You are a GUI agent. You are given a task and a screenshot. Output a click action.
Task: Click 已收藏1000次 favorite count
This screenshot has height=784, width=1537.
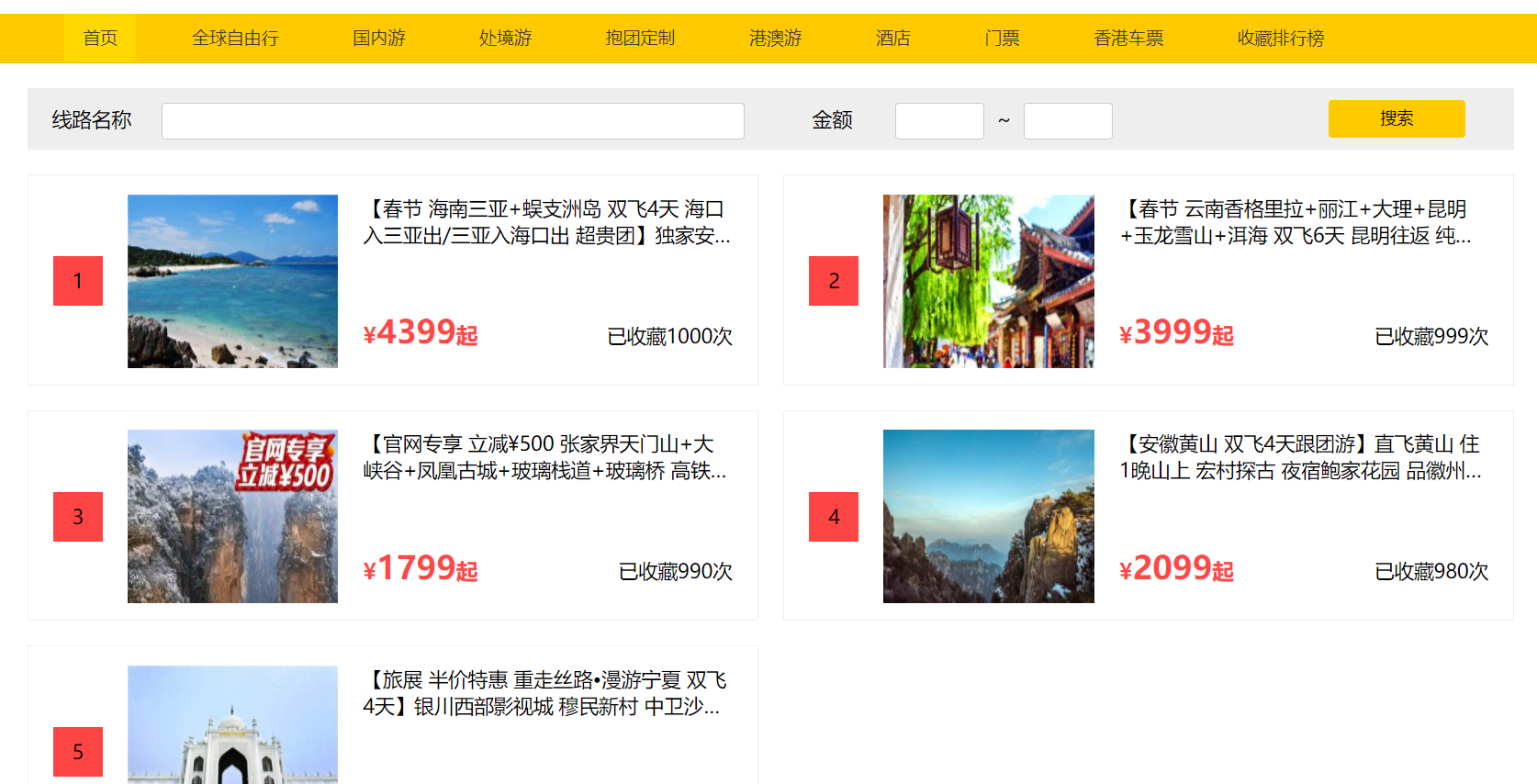click(x=670, y=337)
